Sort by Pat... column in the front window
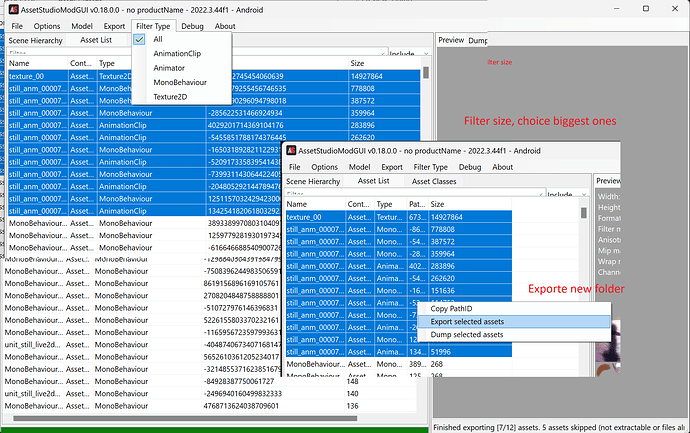This screenshot has width=690, height=433. coord(418,204)
